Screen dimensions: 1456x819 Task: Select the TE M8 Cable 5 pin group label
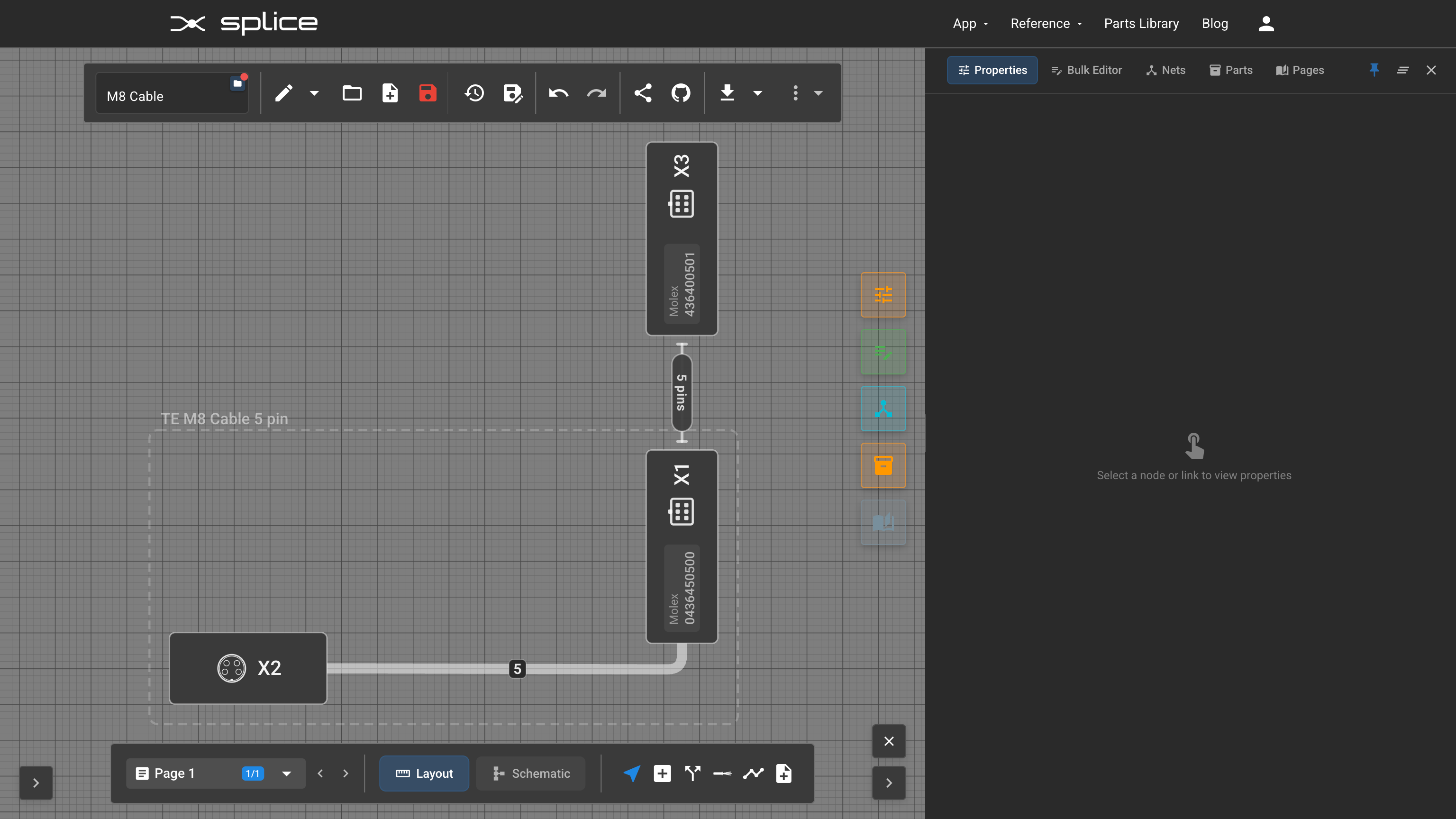click(x=224, y=419)
